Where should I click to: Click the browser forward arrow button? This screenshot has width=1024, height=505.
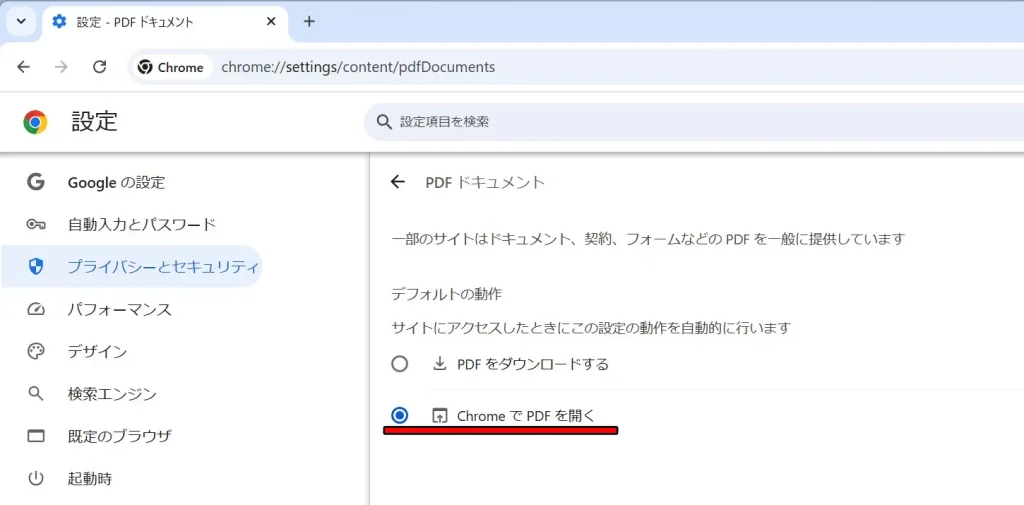(x=61, y=67)
